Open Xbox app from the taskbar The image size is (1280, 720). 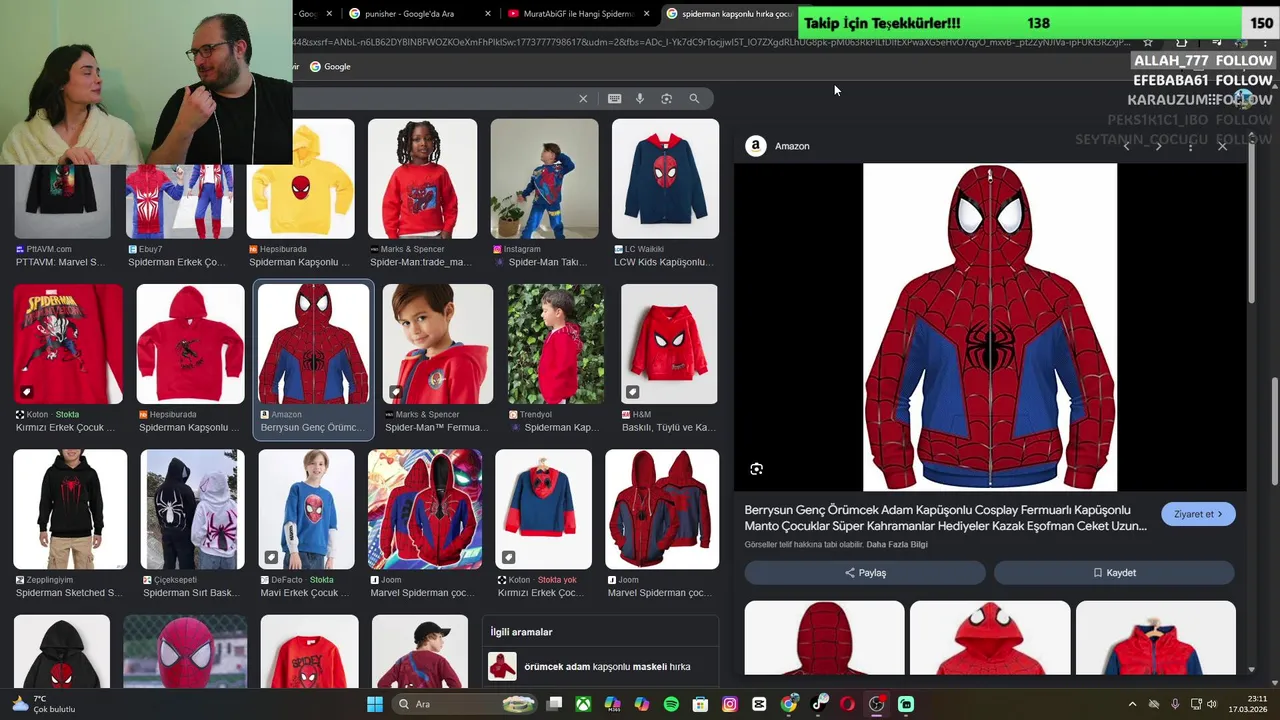[583, 704]
